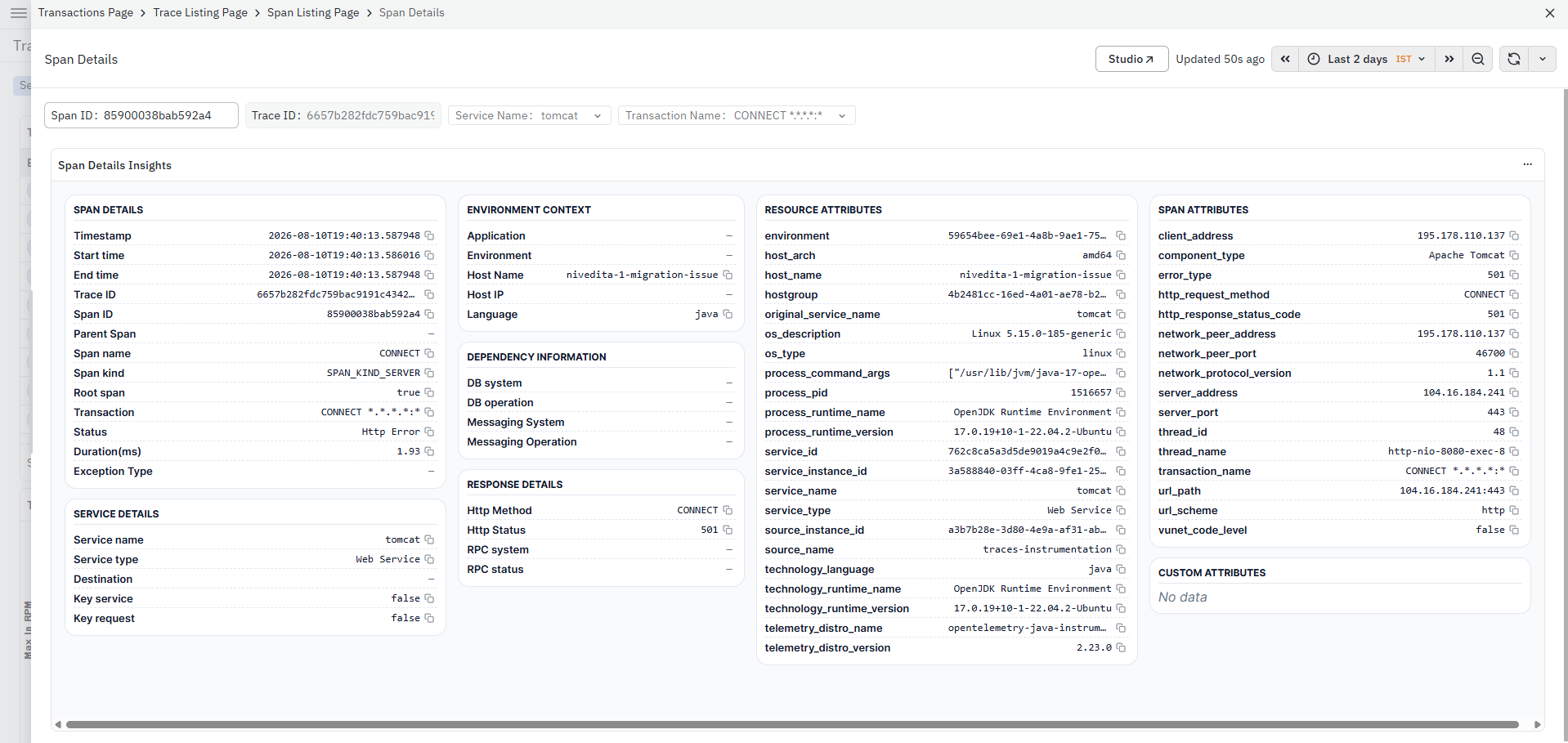
Task: Open the Transaction Name dropdown
Action: 737,115
